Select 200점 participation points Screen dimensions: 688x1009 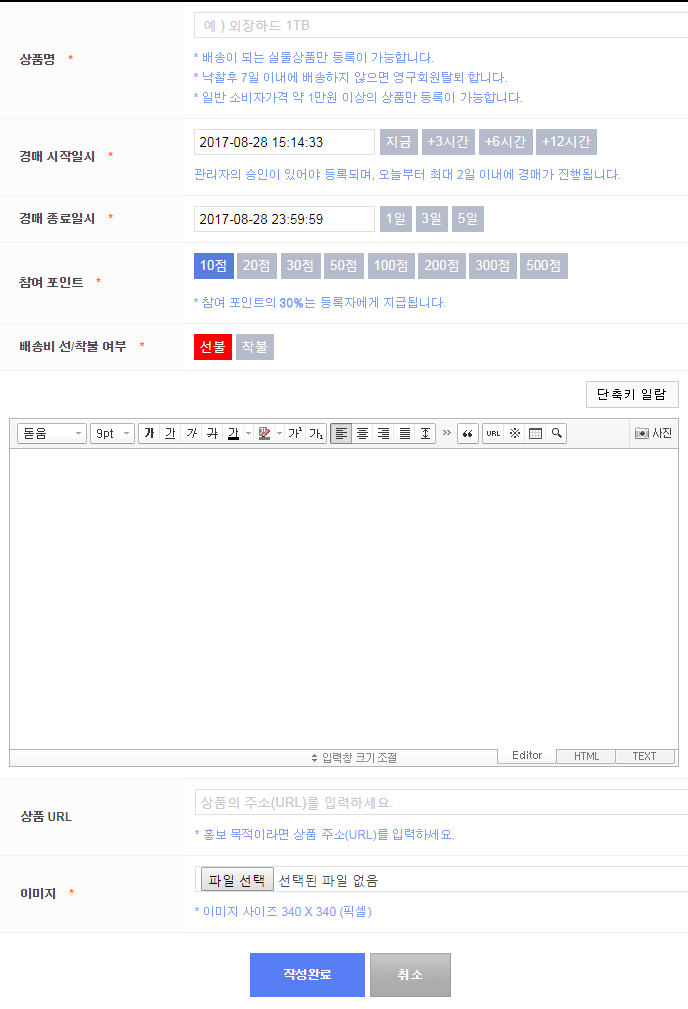pos(442,266)
